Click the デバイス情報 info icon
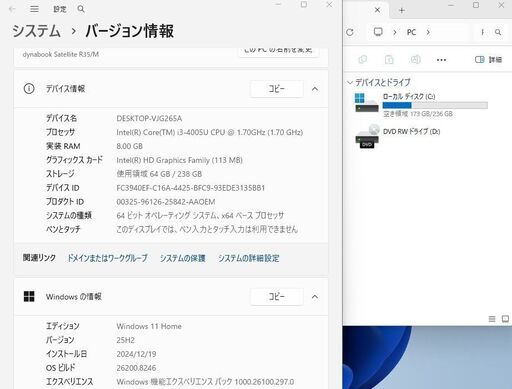The image size is (512, 389). click(29, 89)
